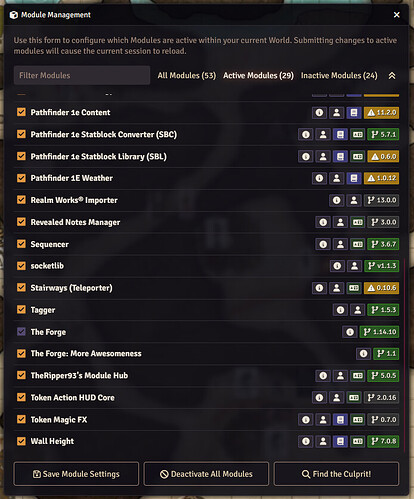This screenshot has width=414, height=499.
Task: Toggle the Revealed Notes Manager checkbox
Action: click(21, 222)
